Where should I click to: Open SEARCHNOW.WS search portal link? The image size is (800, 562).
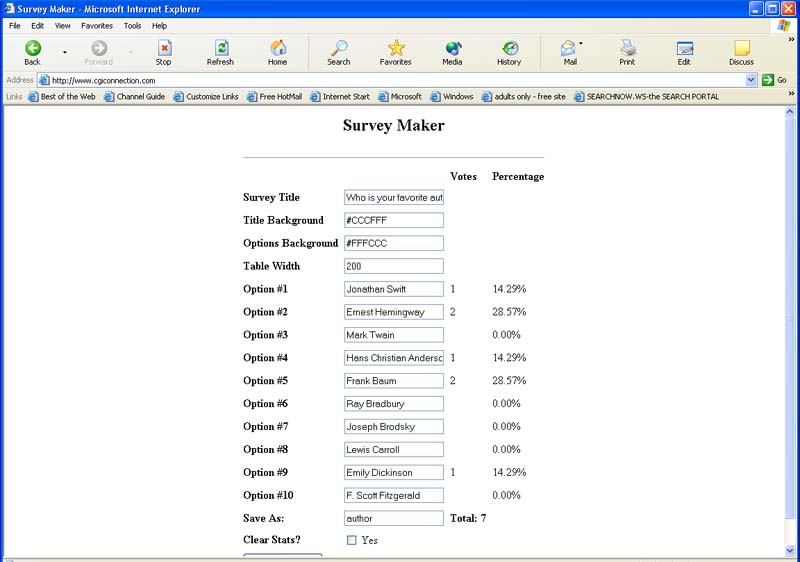click(646, 96)
